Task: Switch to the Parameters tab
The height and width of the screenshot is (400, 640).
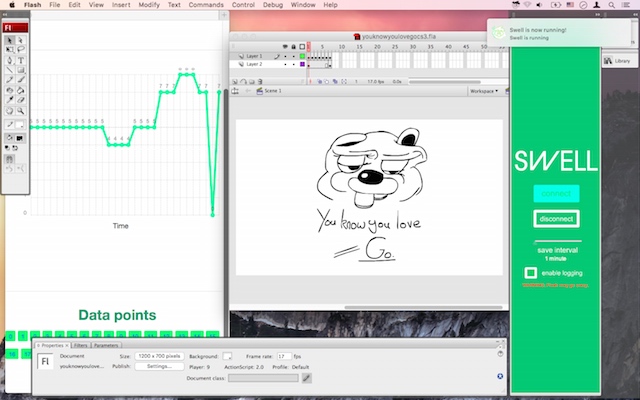Action: point(106,345)
